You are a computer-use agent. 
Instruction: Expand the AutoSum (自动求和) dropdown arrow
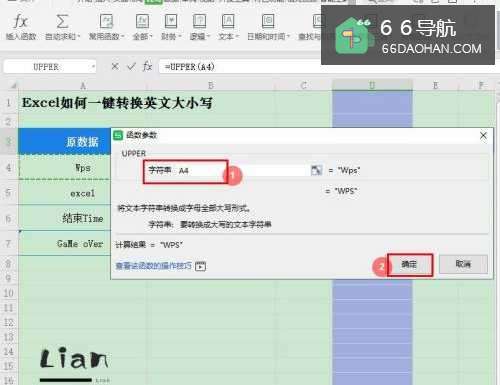(x=79, y=36)
